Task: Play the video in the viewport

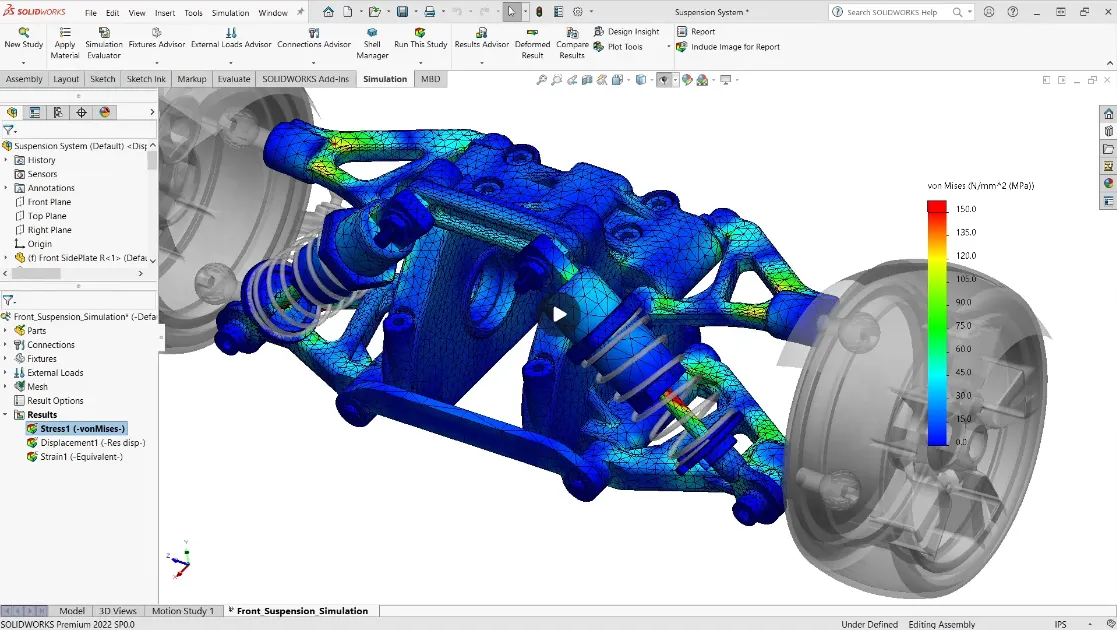Action: tap(559, 314)
